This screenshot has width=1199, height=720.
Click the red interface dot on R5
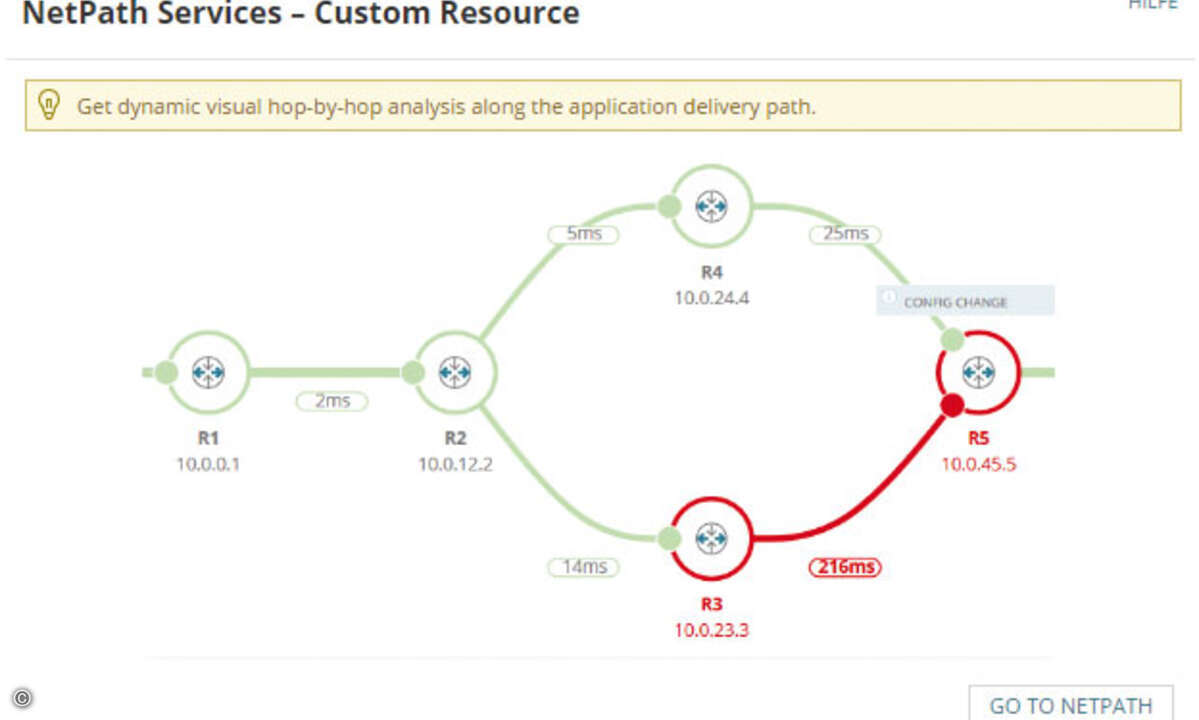click(x=952, y=405)
